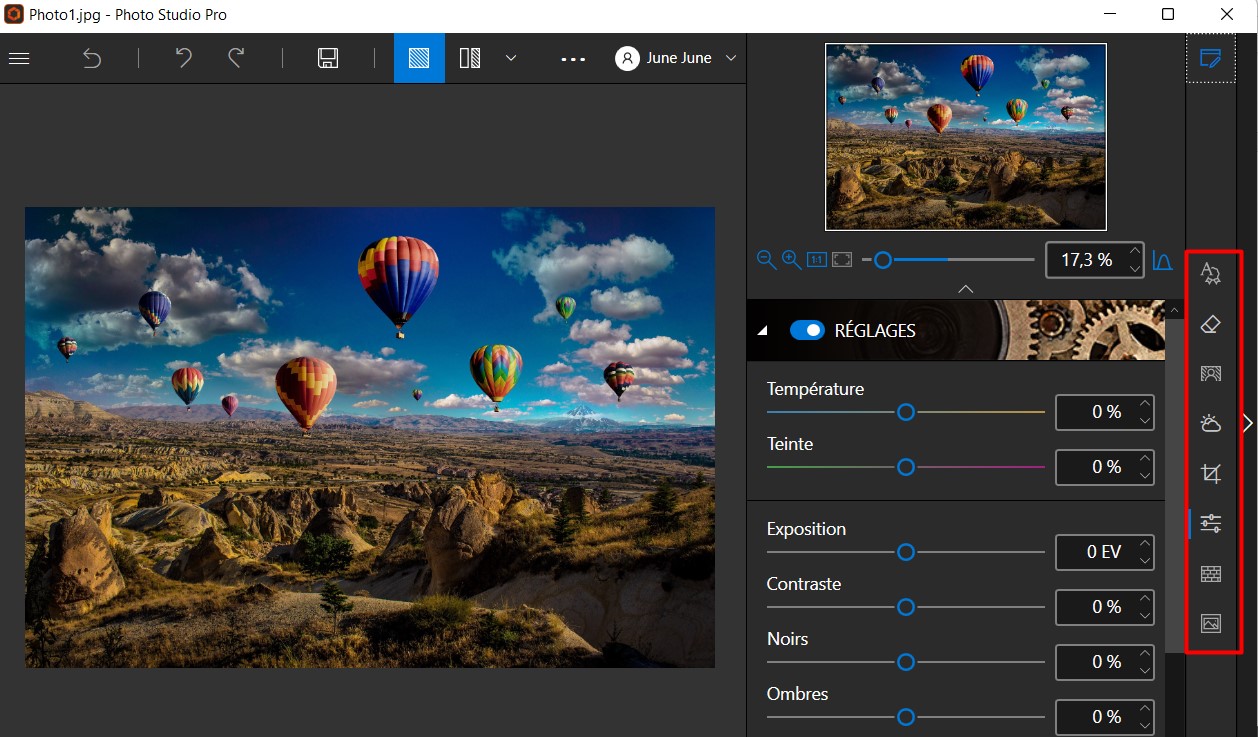Select the text and stickers tool
The width and height of the screenshot is (1258, 737).
point(1211,273)
